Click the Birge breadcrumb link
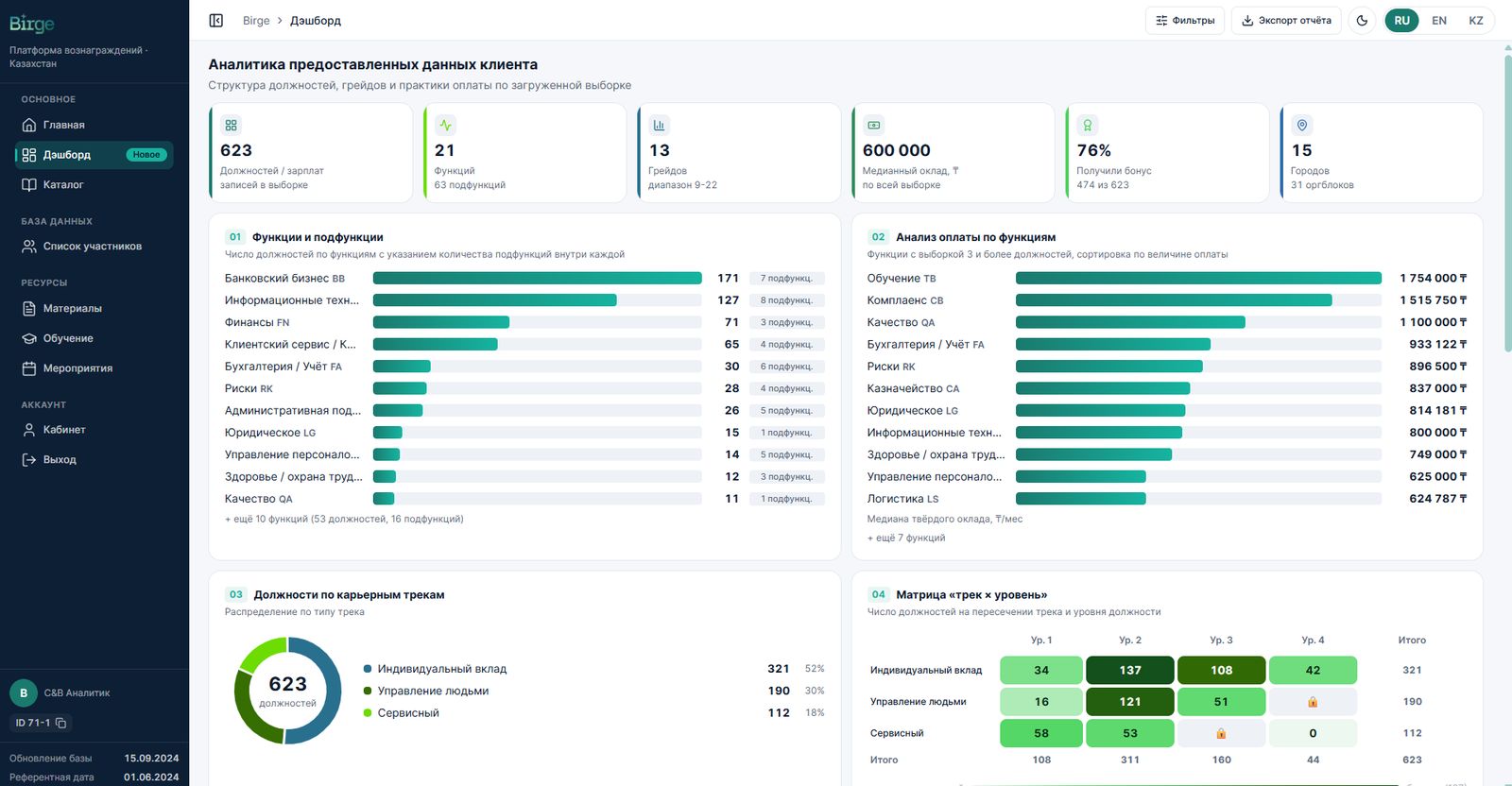Viewport: 1512px width, 786px height. (256, 21)
